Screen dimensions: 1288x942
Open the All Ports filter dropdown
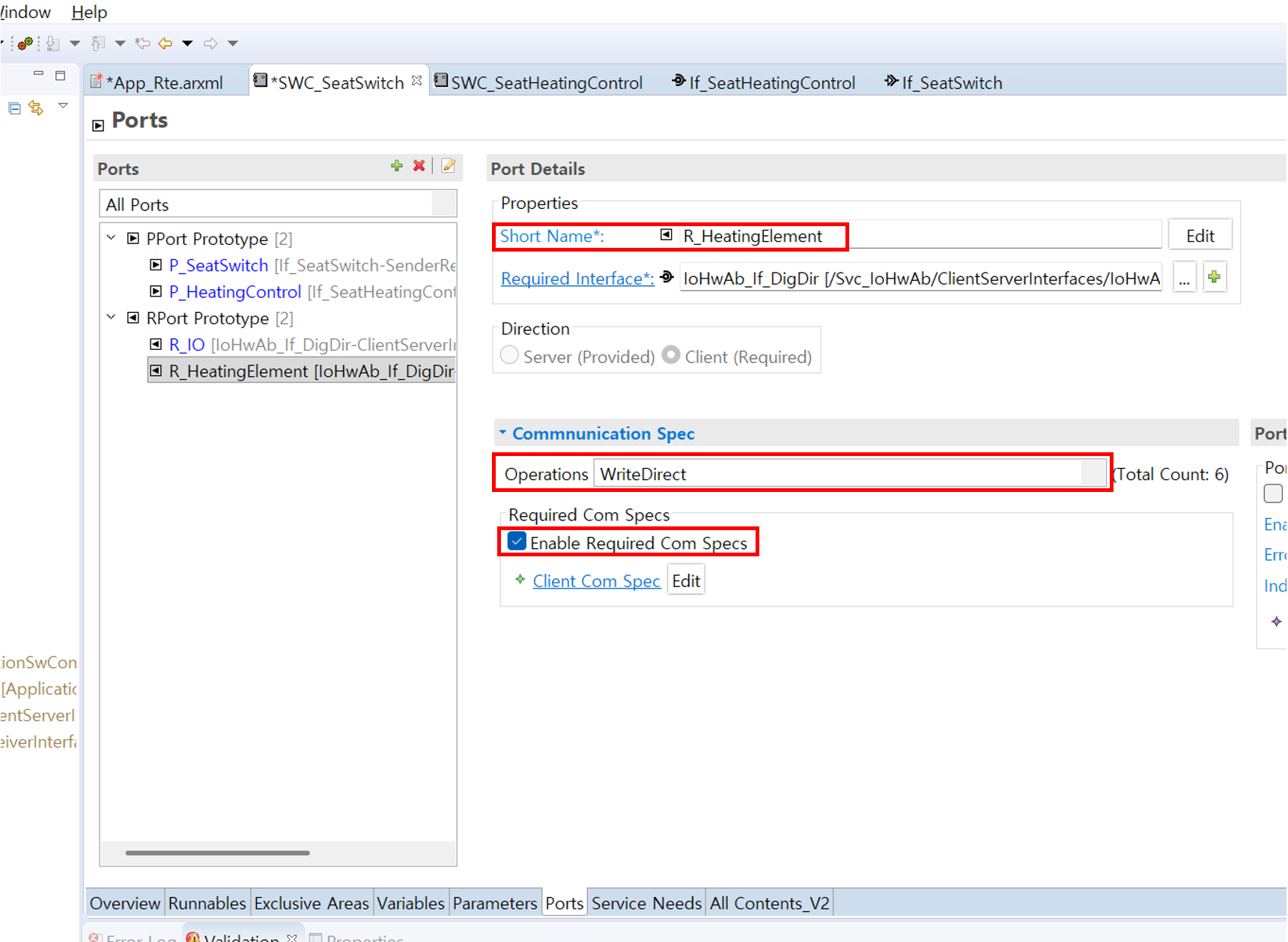(x=443, y=204)
